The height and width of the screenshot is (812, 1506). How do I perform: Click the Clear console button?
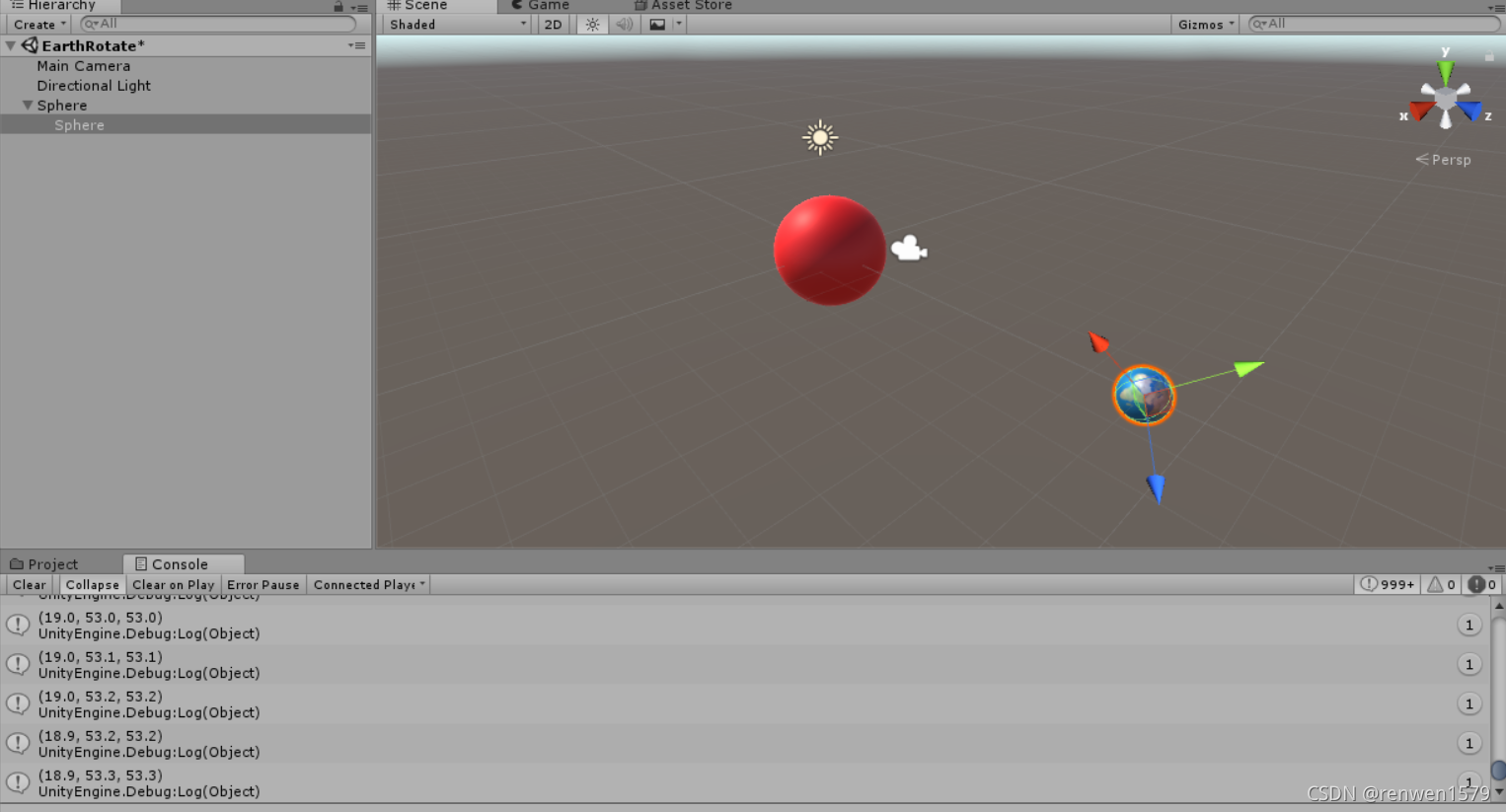pyautogui.click(x=30, y=585)
